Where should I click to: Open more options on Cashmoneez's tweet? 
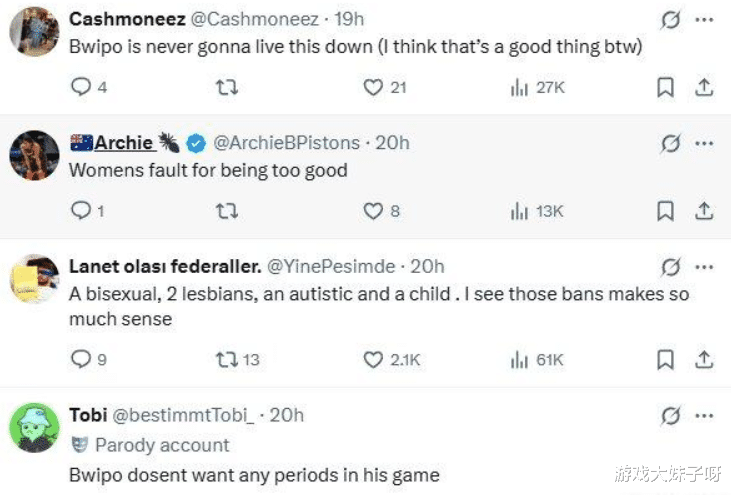coord(703,19)
